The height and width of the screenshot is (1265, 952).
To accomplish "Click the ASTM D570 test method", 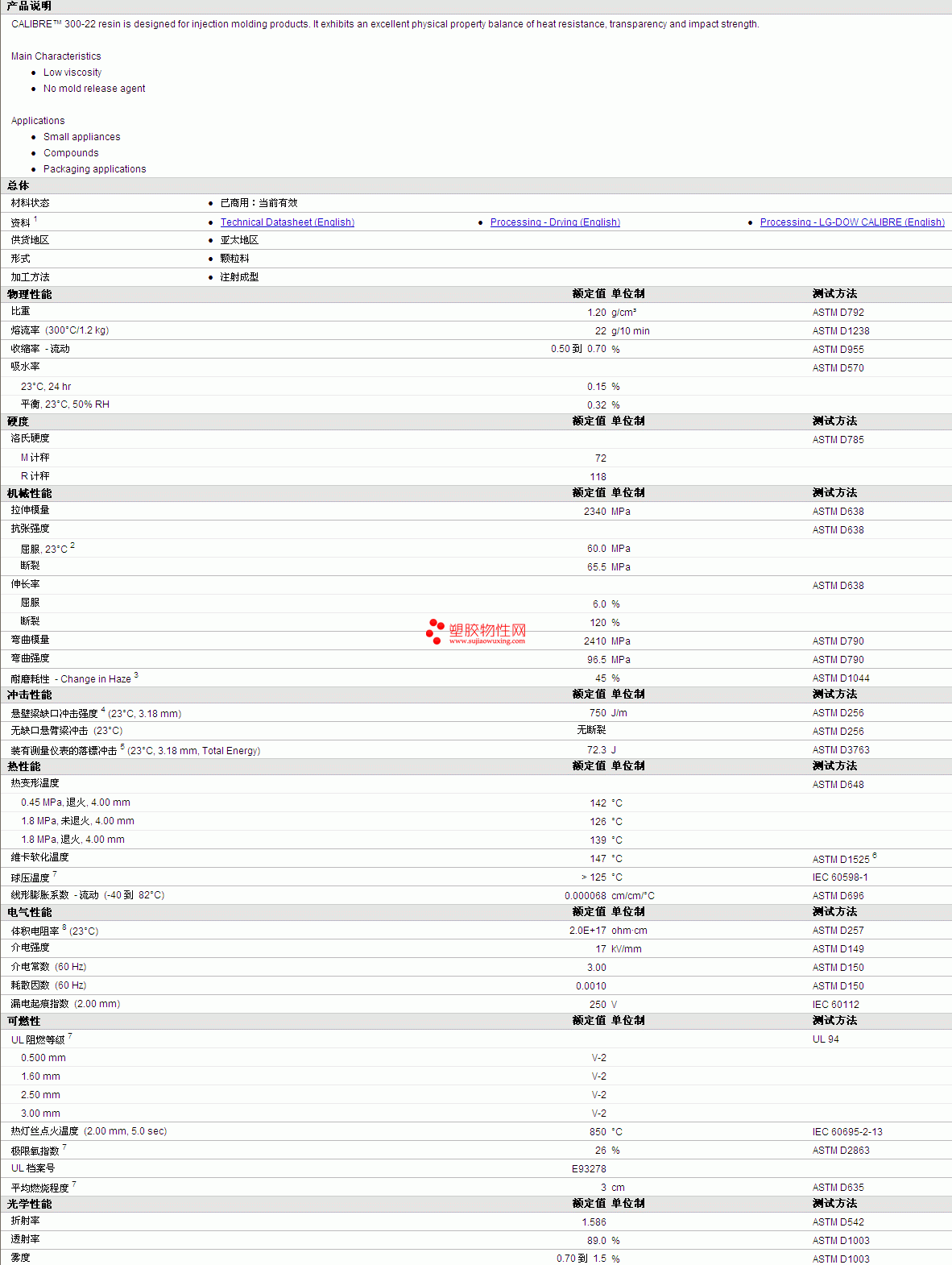I will [838, 368].
